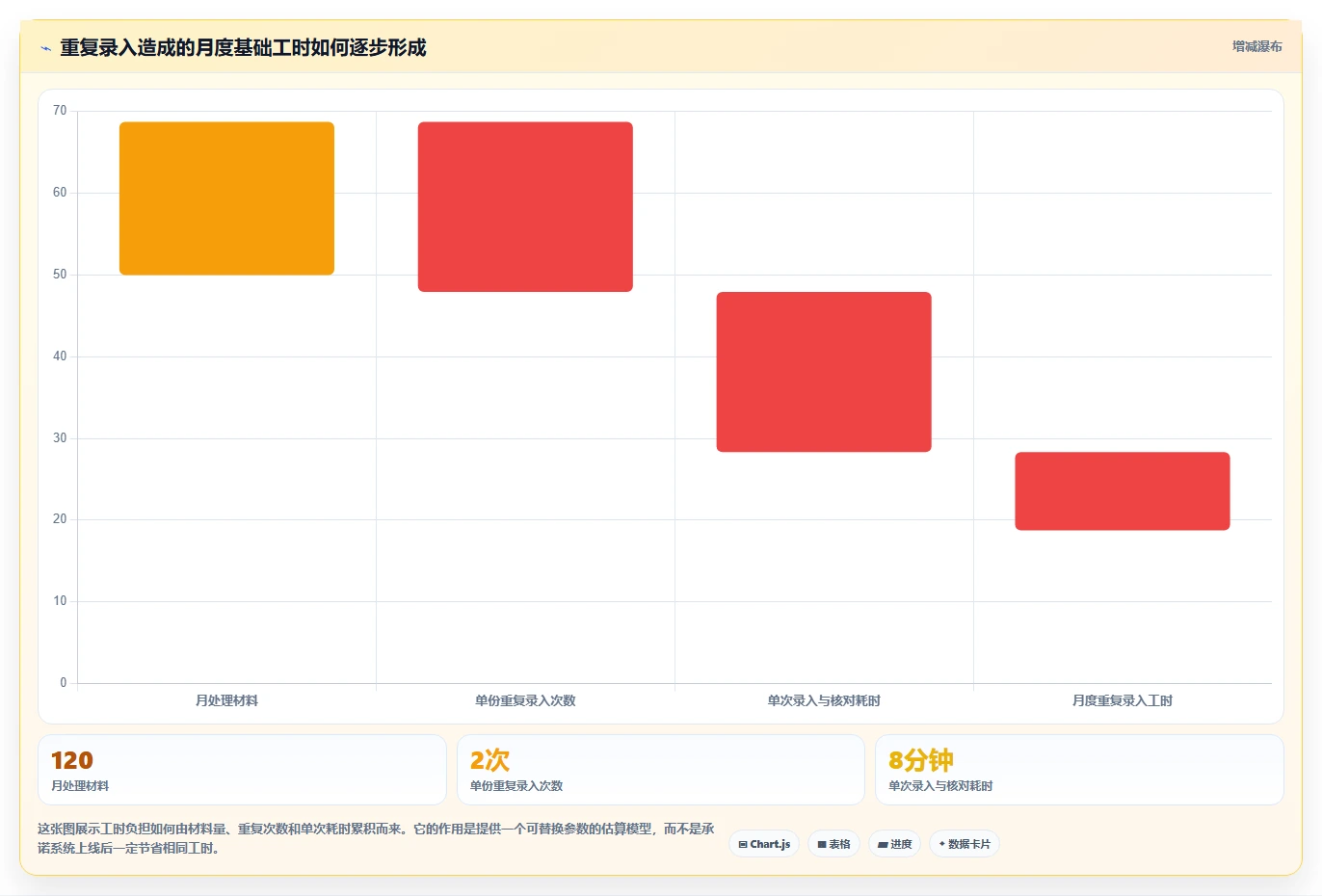
Task: Click the y-axis tick label 0
Action: tap(64, 683)
